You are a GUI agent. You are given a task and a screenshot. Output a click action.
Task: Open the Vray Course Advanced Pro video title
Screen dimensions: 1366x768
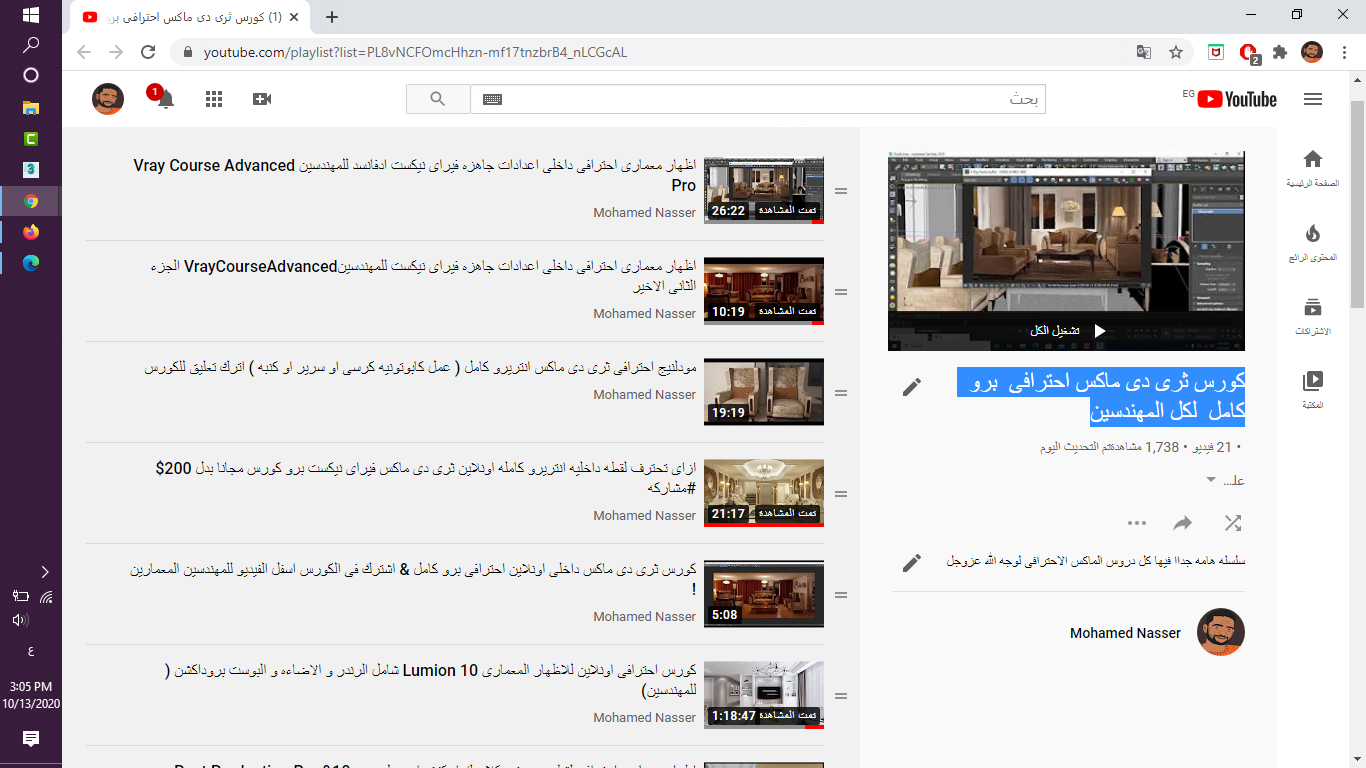pos(415,175)
